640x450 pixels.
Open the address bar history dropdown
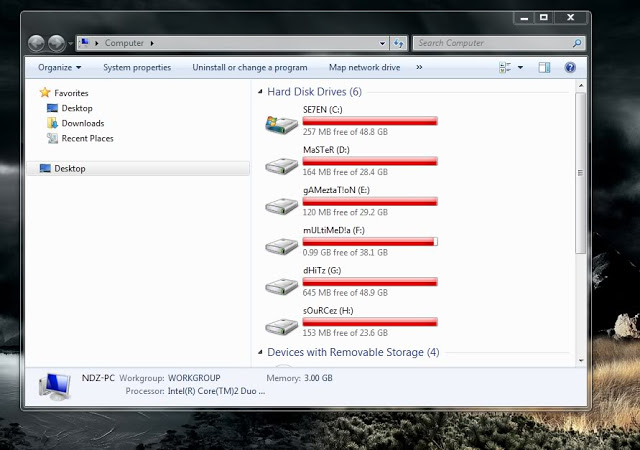tap(382, 43)
